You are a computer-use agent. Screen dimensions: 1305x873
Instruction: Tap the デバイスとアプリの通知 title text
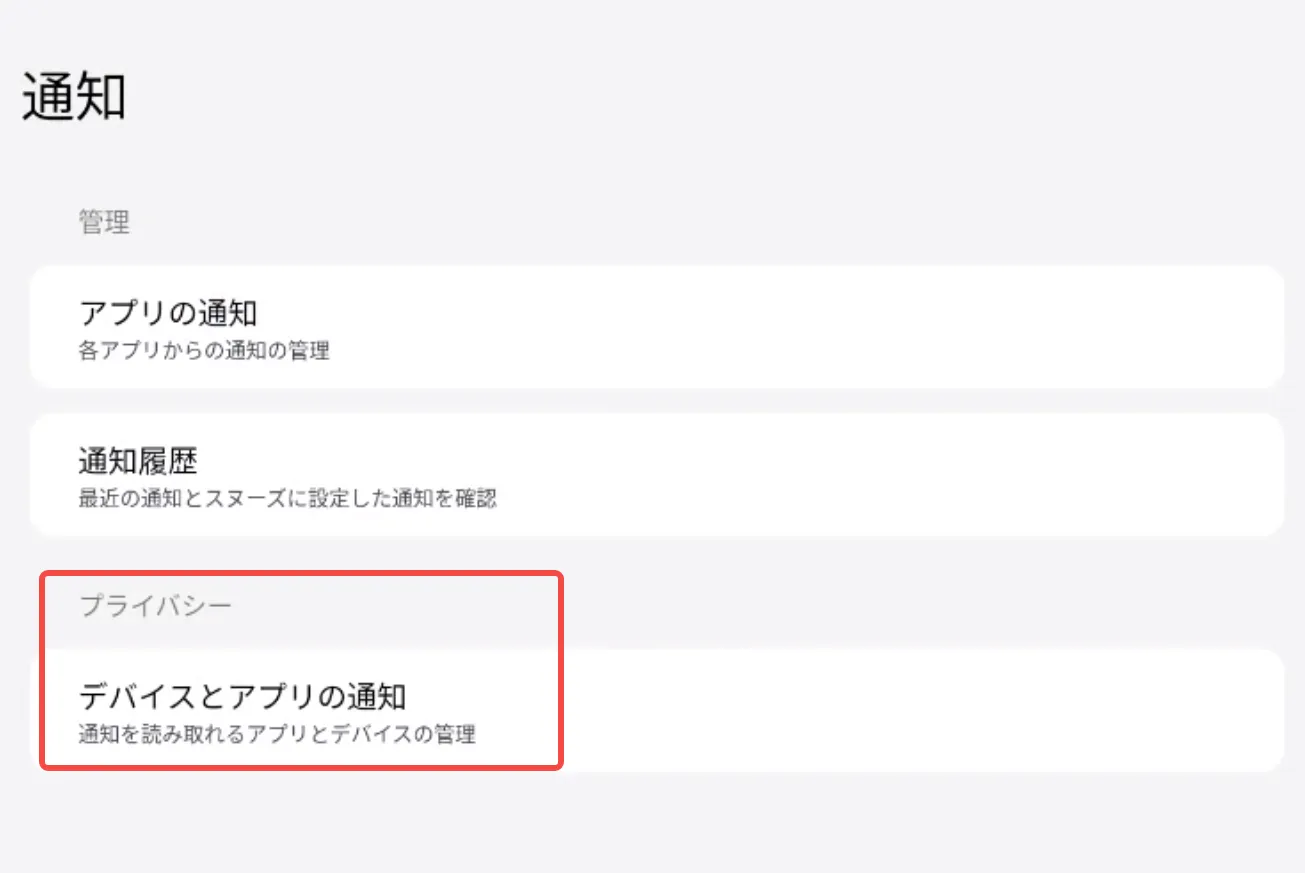coord(242,696)
